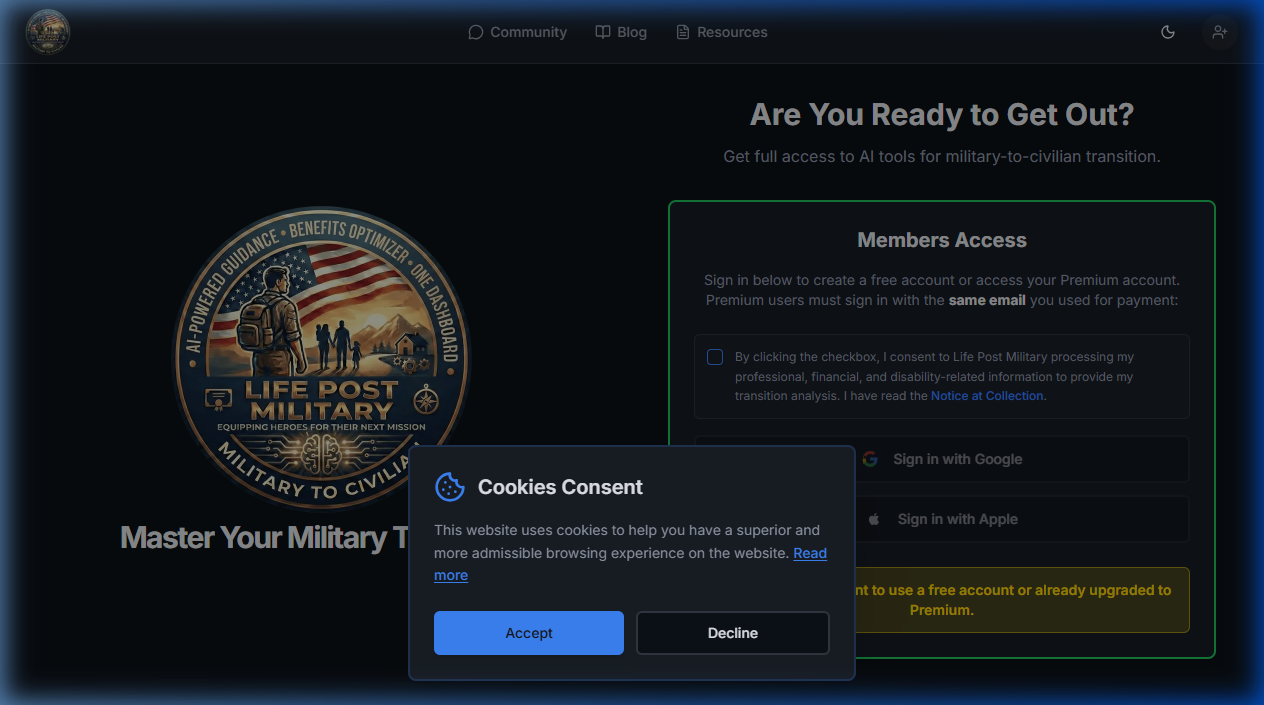
Task: Sign in with Google
Action: (x=957, y=459)
